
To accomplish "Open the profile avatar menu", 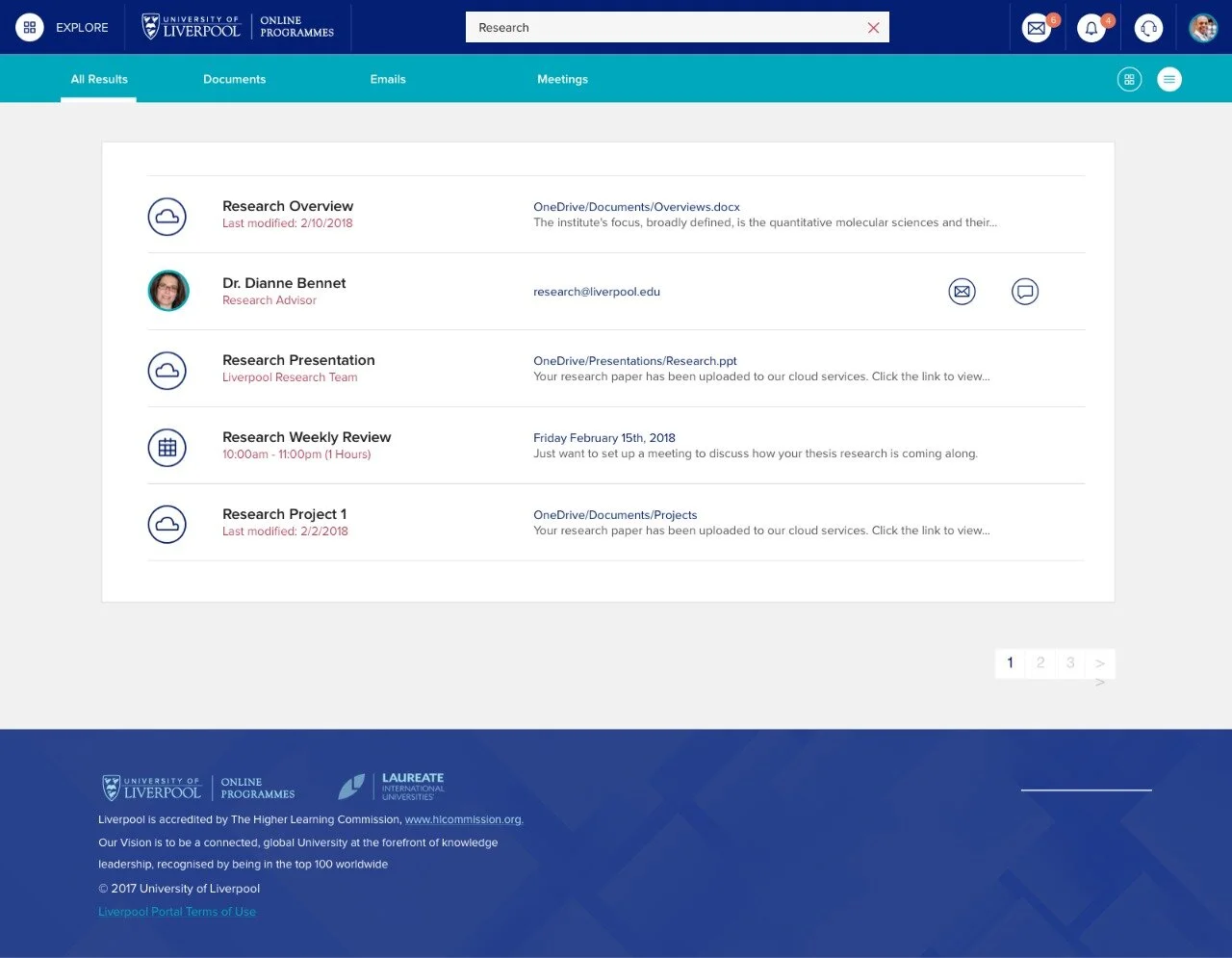I will (x=1203, y=27).
